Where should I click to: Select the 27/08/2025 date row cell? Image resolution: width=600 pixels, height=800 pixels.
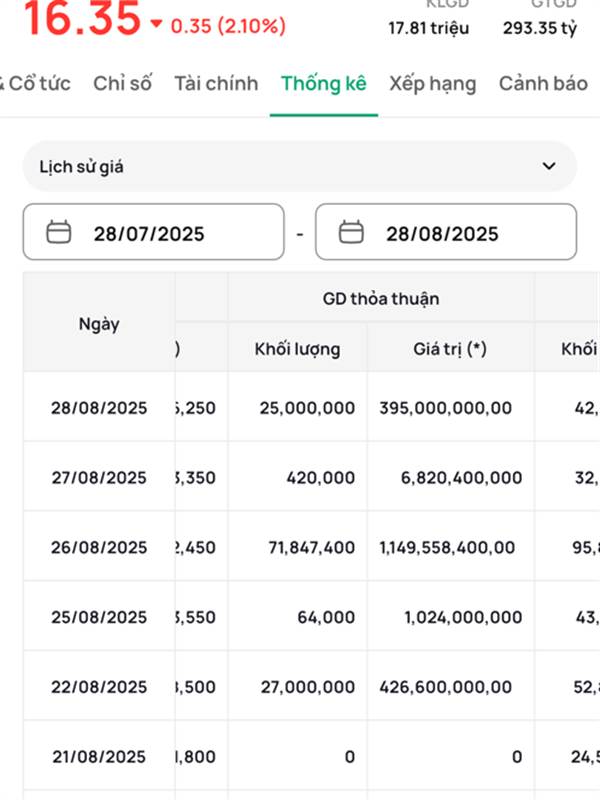click(99, 477)
